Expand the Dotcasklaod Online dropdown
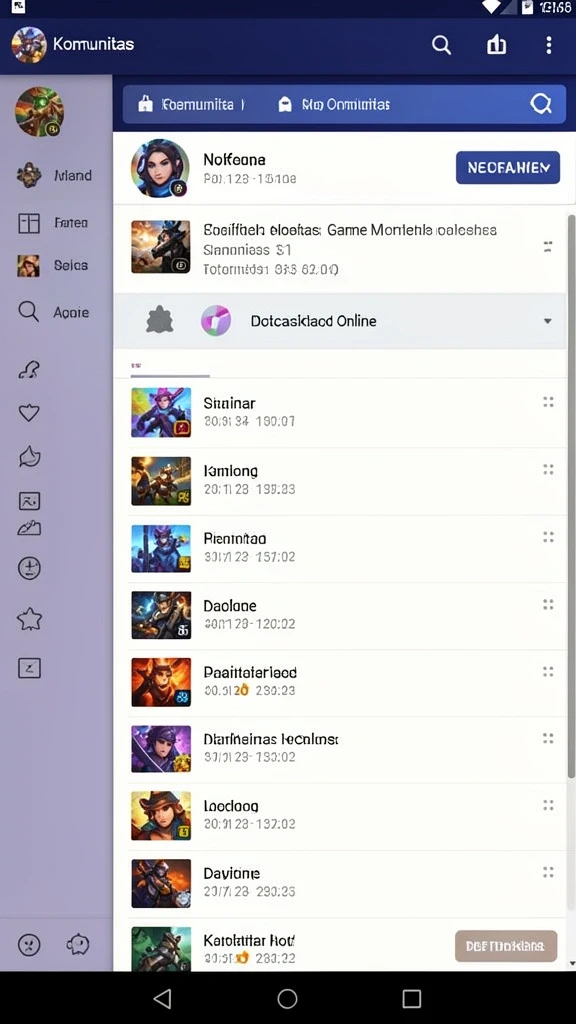 tap(548, 321)
